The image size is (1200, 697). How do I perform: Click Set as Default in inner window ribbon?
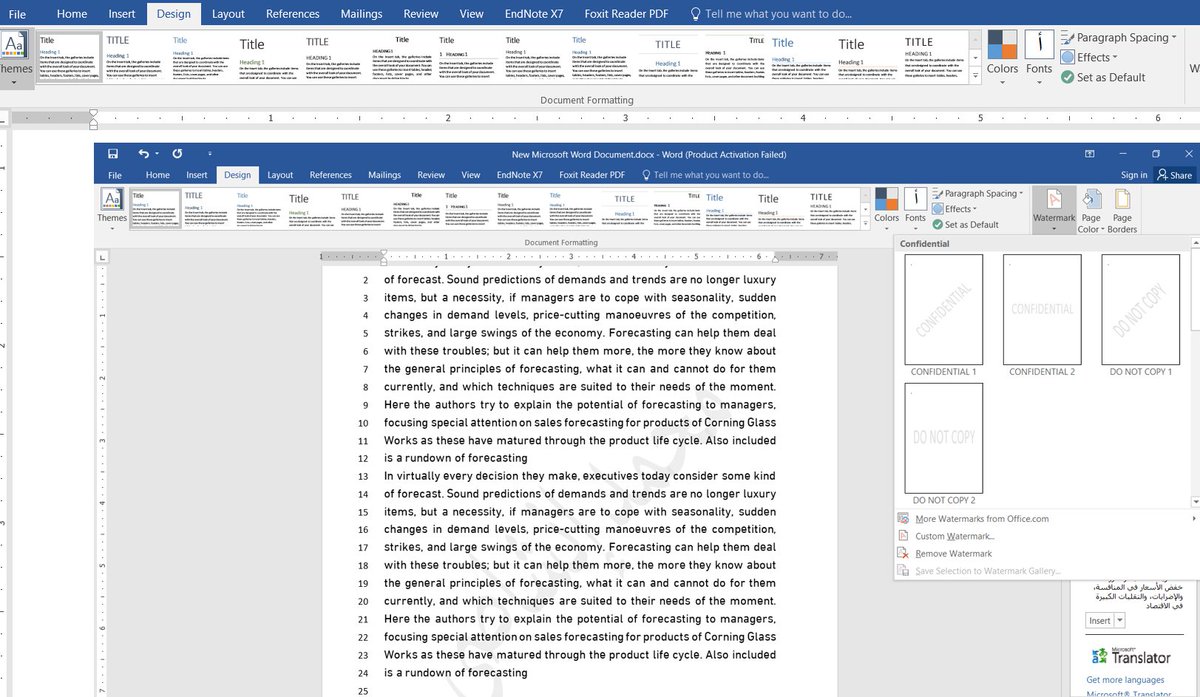(965, 224)
